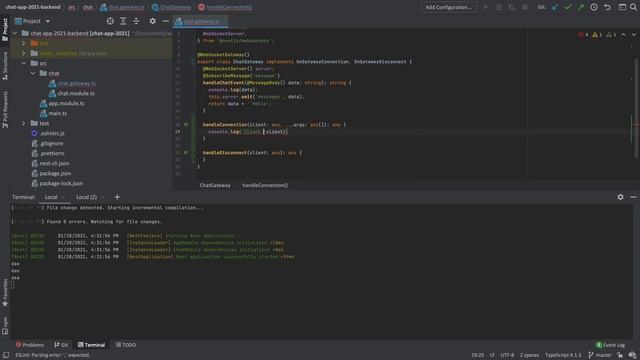
Task: Open Terminal panel settings gear
Action: (x=620, y=197)
